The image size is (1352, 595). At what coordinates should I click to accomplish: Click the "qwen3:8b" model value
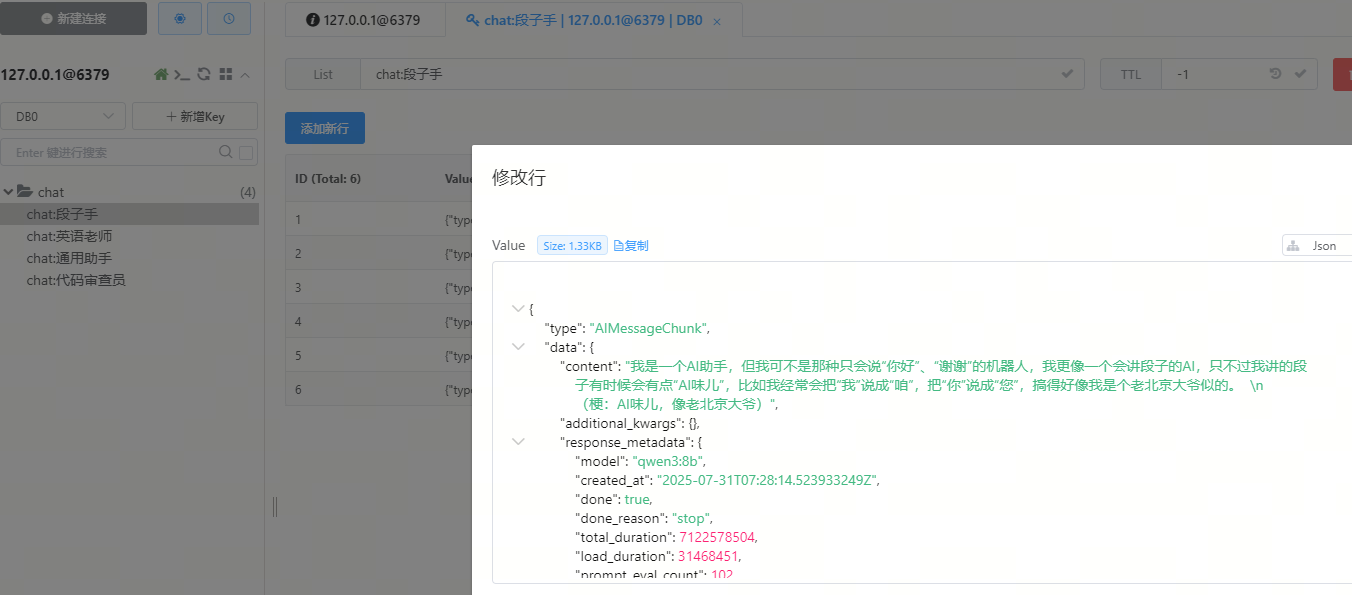(668, 461)
